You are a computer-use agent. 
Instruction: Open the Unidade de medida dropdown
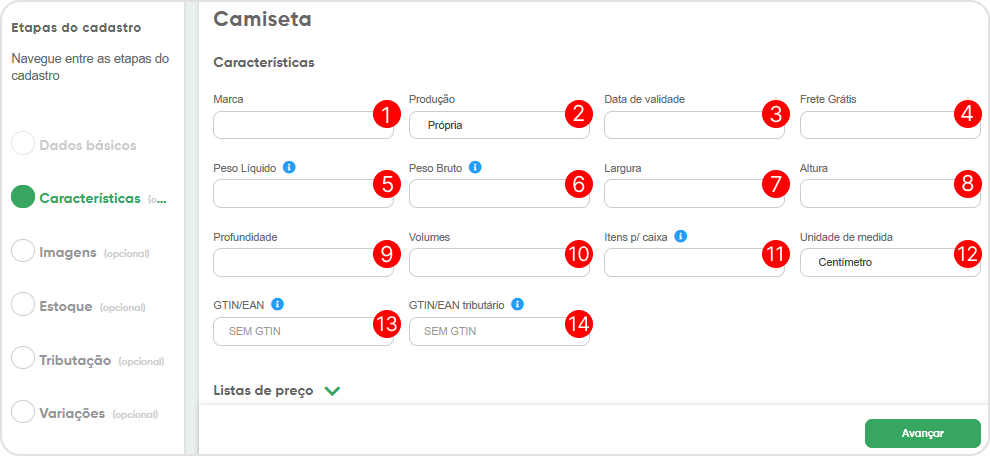(x=875, y=262)
